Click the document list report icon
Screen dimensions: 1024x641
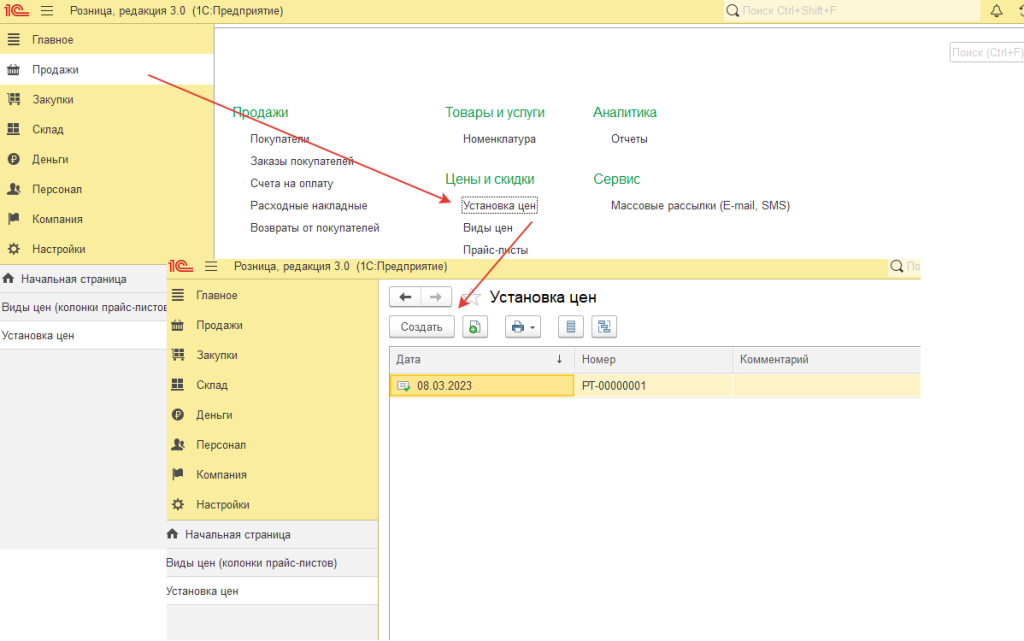point(571,327)
